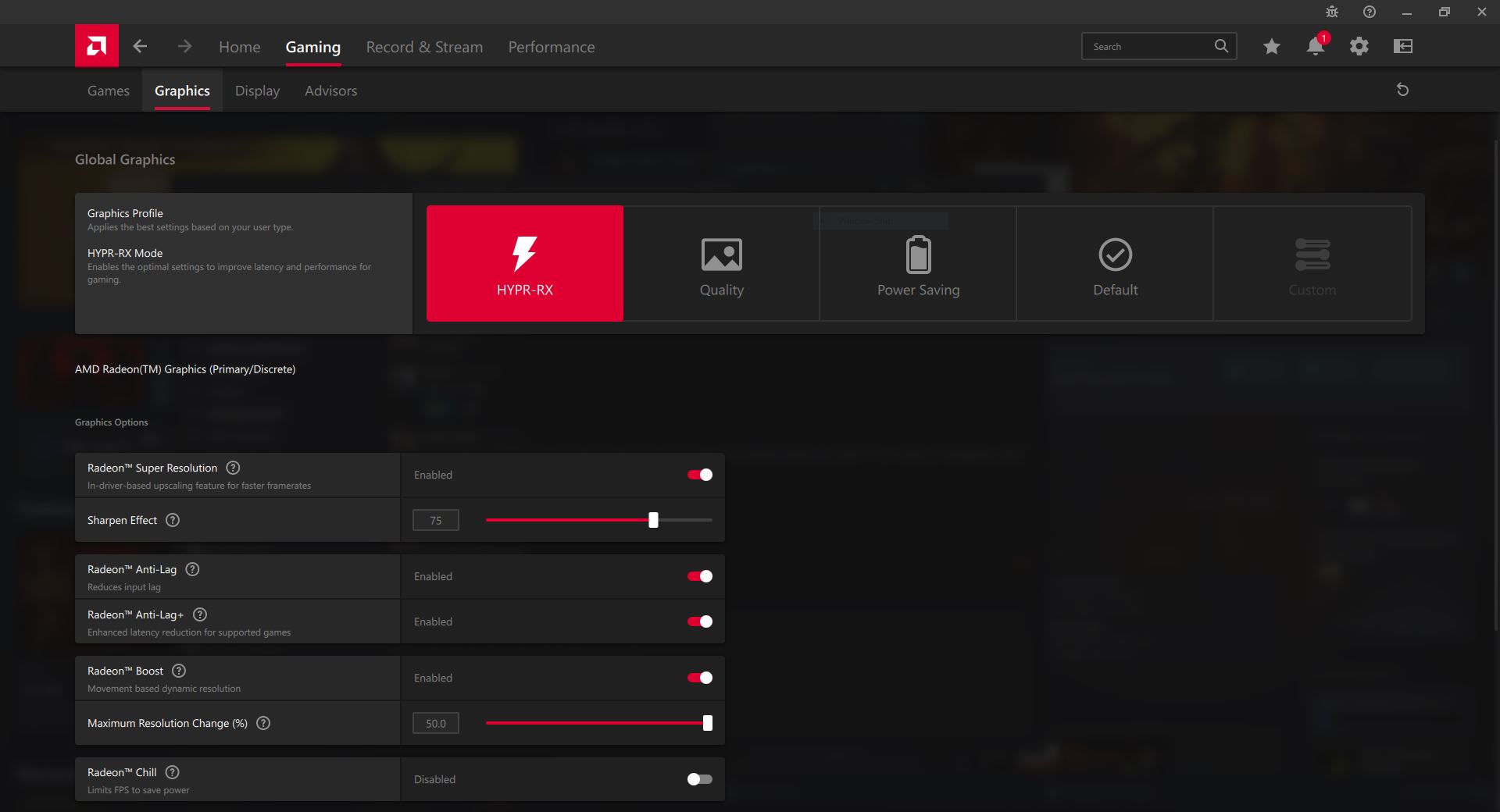This screenshot has width=1500, height=812.
Task: Open the favorites star icon
Action: click(1271, 47)
